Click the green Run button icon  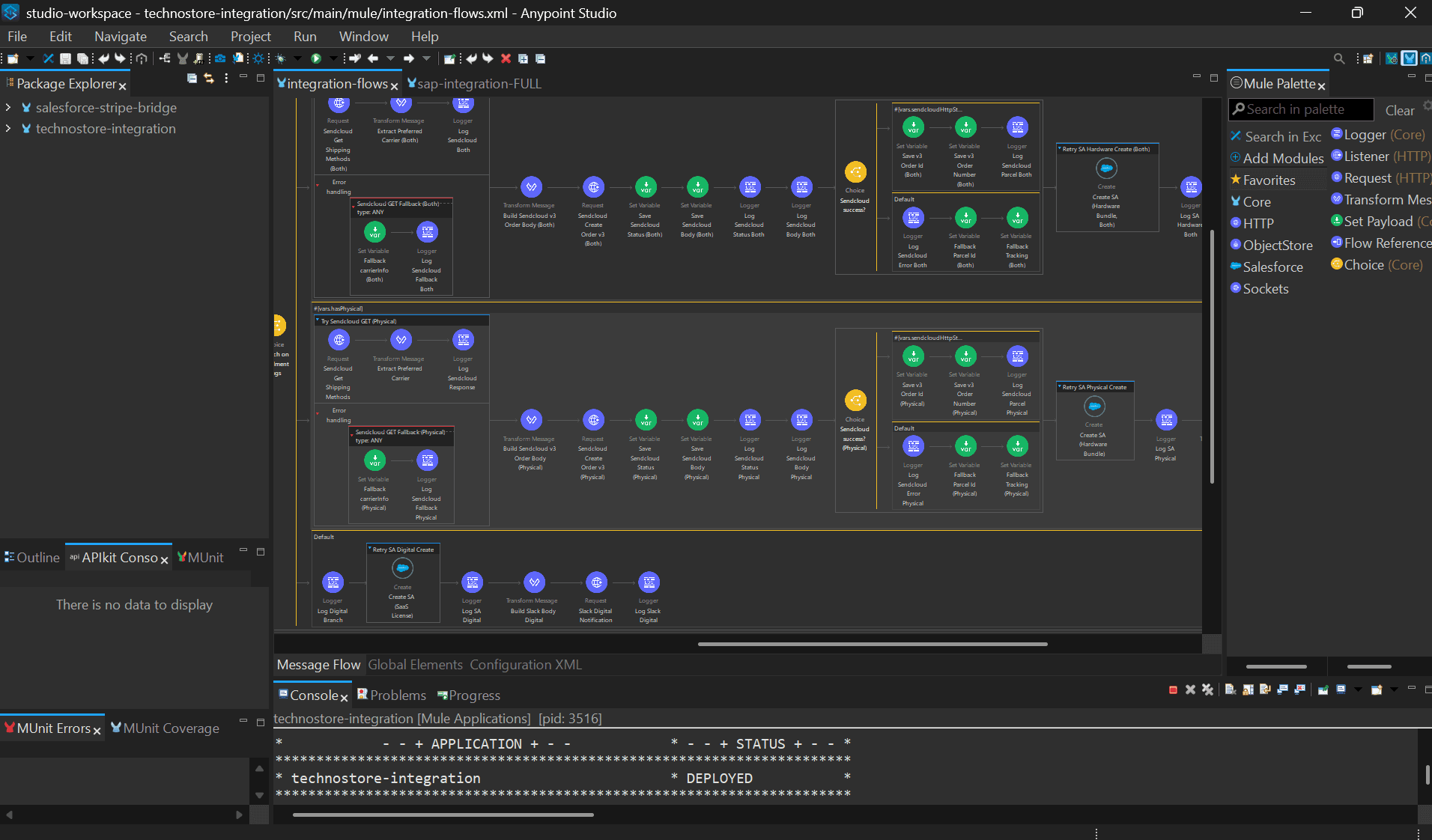click(x=316, y=58)
